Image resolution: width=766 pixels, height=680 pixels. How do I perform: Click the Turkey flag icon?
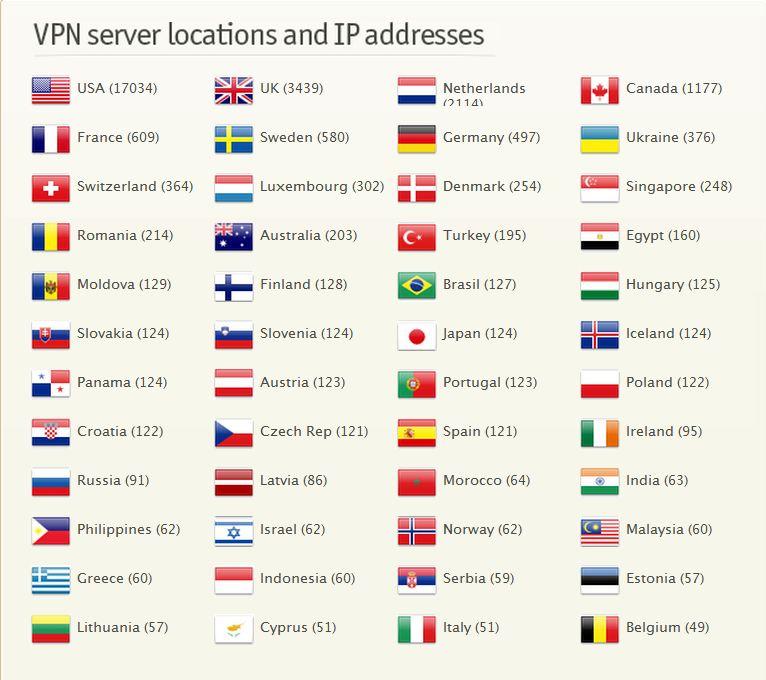417,237
